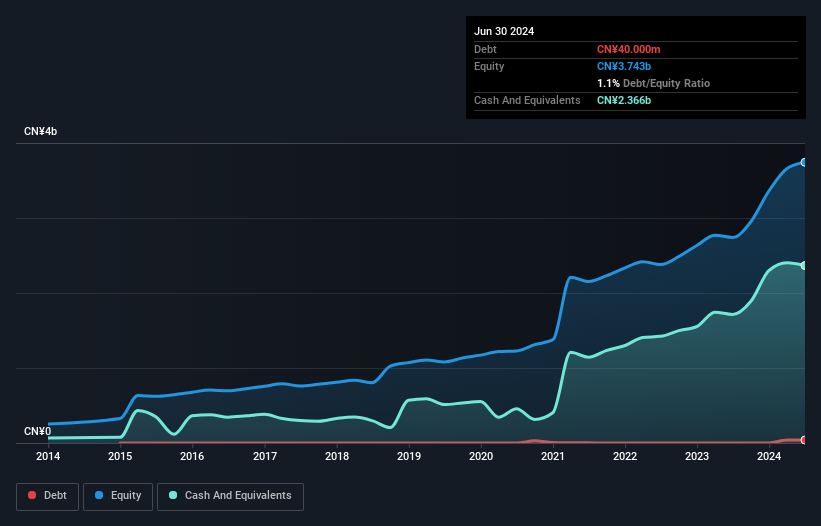Click the teal Cash legend dot
Viewport: 821px width, 526px height.
[173, 495]
